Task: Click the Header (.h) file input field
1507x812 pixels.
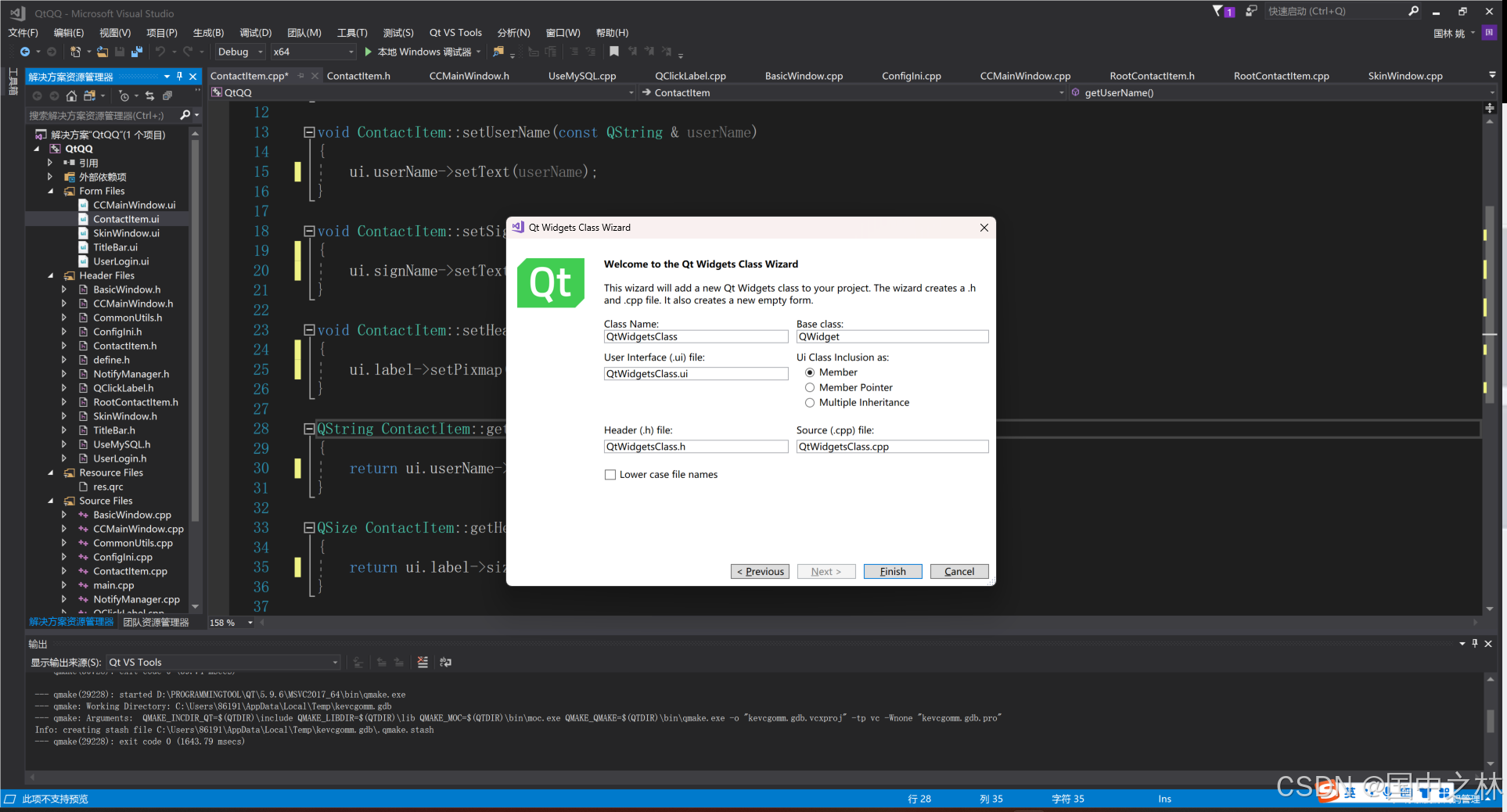Action: pyautogui.click(x=696, y=447)
